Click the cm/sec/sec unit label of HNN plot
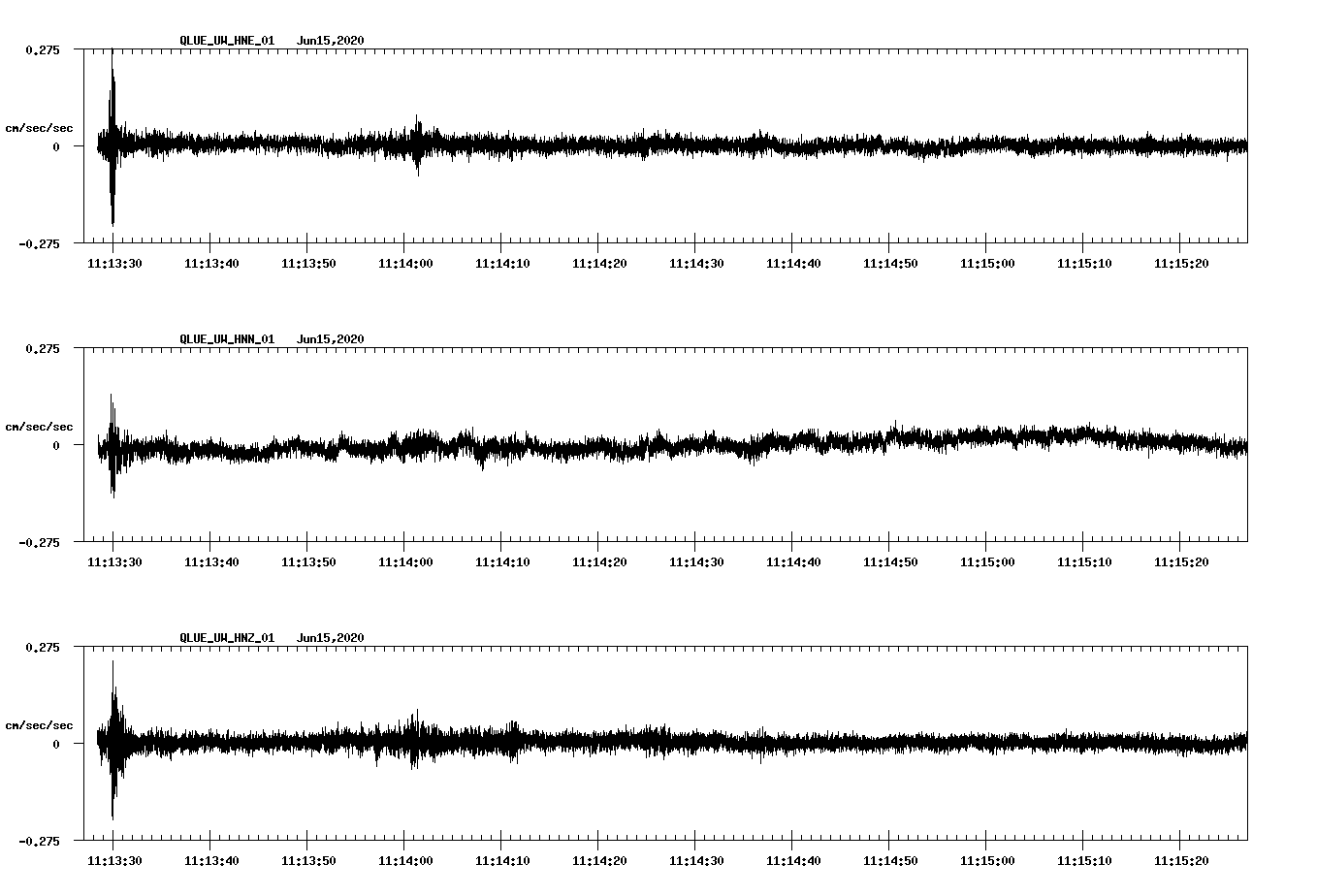 click(40, 427)
